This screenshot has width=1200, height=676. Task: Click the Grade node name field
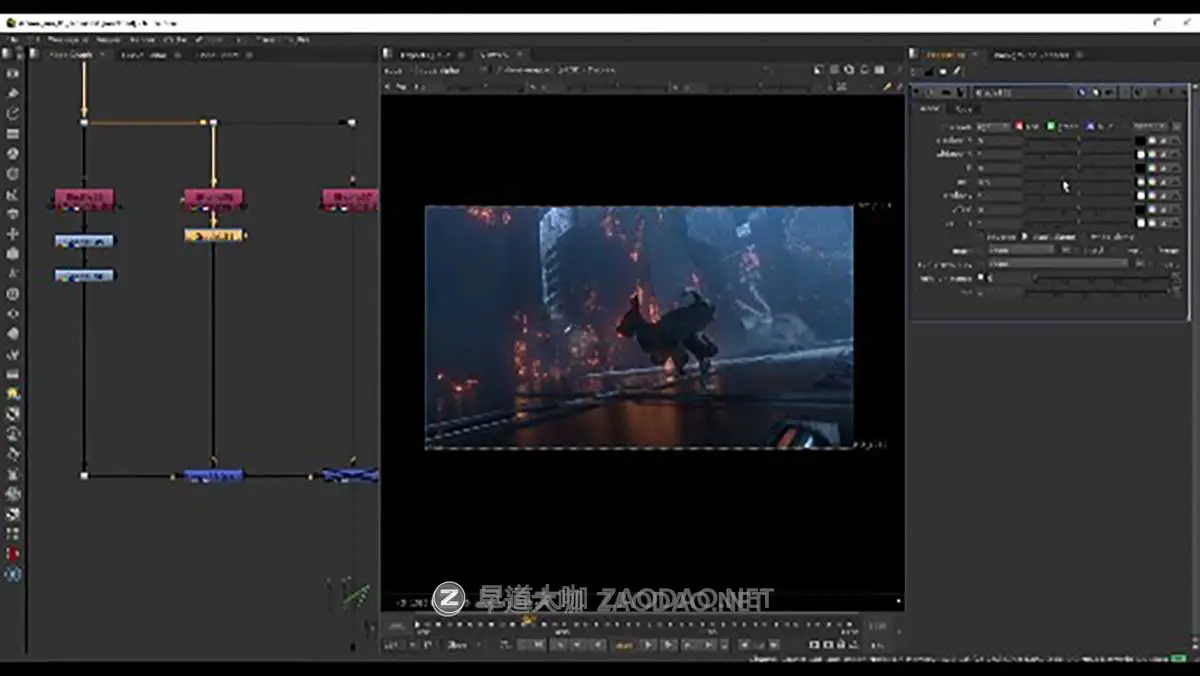point(1022,92)
